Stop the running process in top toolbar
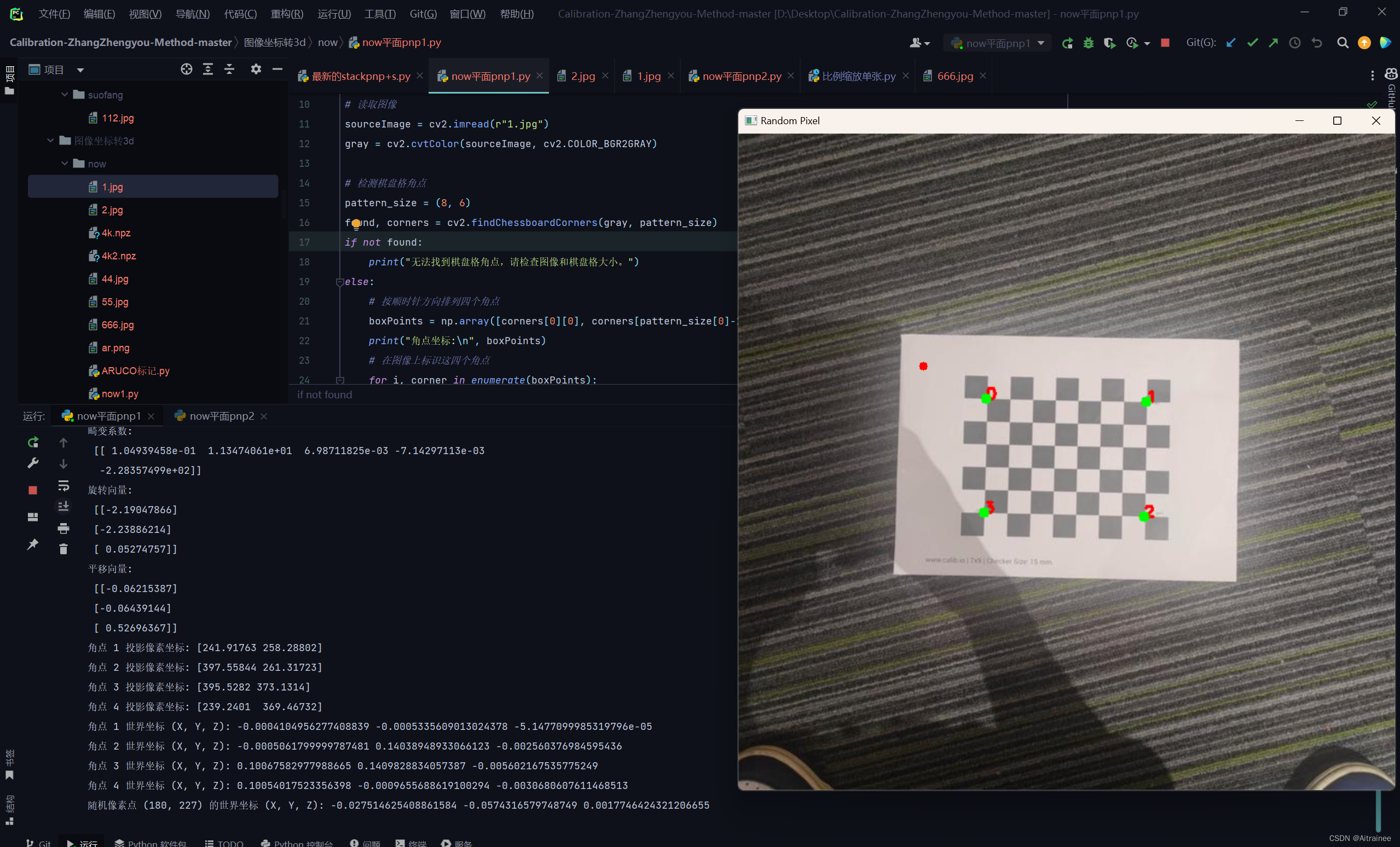The height and width of the screenshot is (847, 1400). 1165,43
